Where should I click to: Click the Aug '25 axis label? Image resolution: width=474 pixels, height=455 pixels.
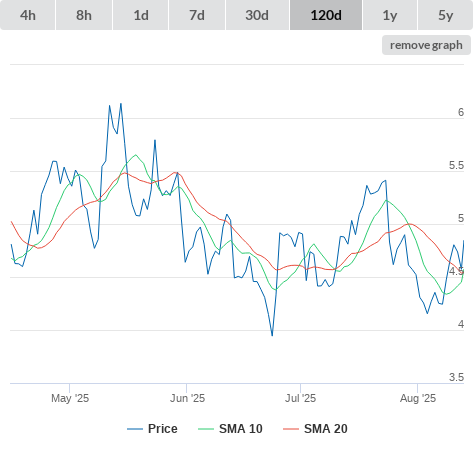pyautogui.click(x=418, y=398)
